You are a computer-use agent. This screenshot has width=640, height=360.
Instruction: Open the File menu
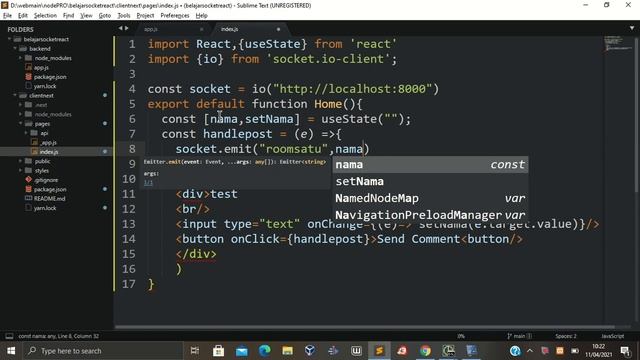point(7,16)
